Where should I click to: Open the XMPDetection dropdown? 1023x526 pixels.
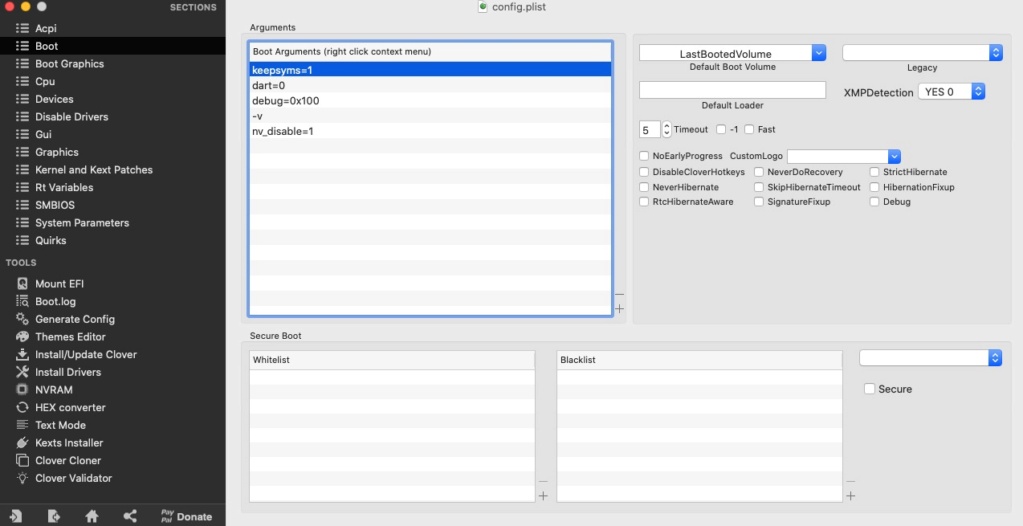pos(951,92)
